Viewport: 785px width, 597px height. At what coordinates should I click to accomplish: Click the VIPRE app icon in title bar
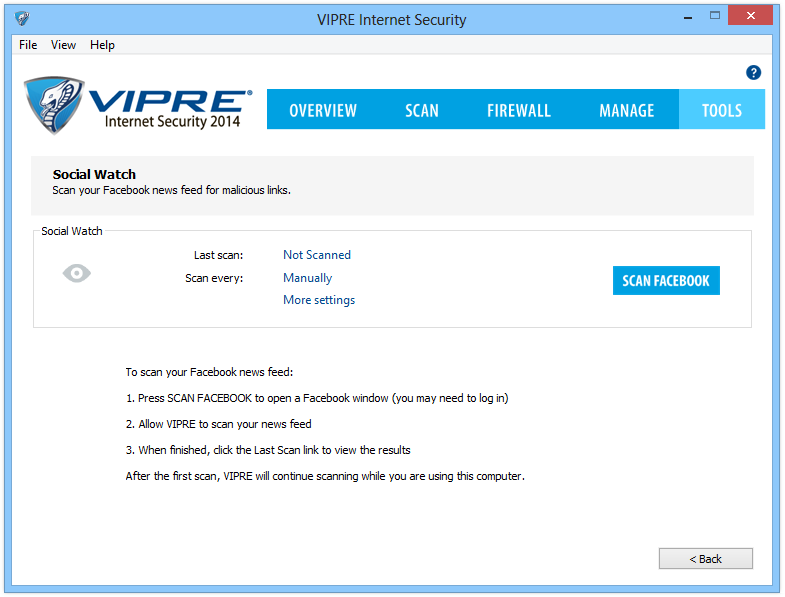tap(22, 19)
